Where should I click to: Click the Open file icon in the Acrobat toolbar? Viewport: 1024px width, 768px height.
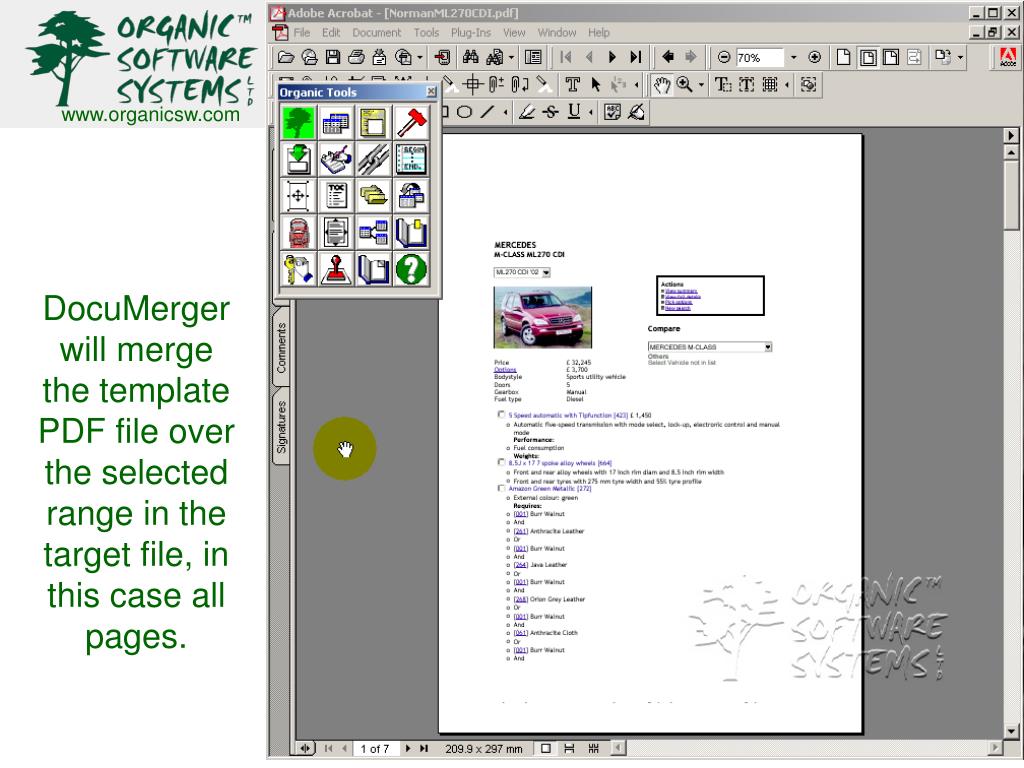click(285, 57)
